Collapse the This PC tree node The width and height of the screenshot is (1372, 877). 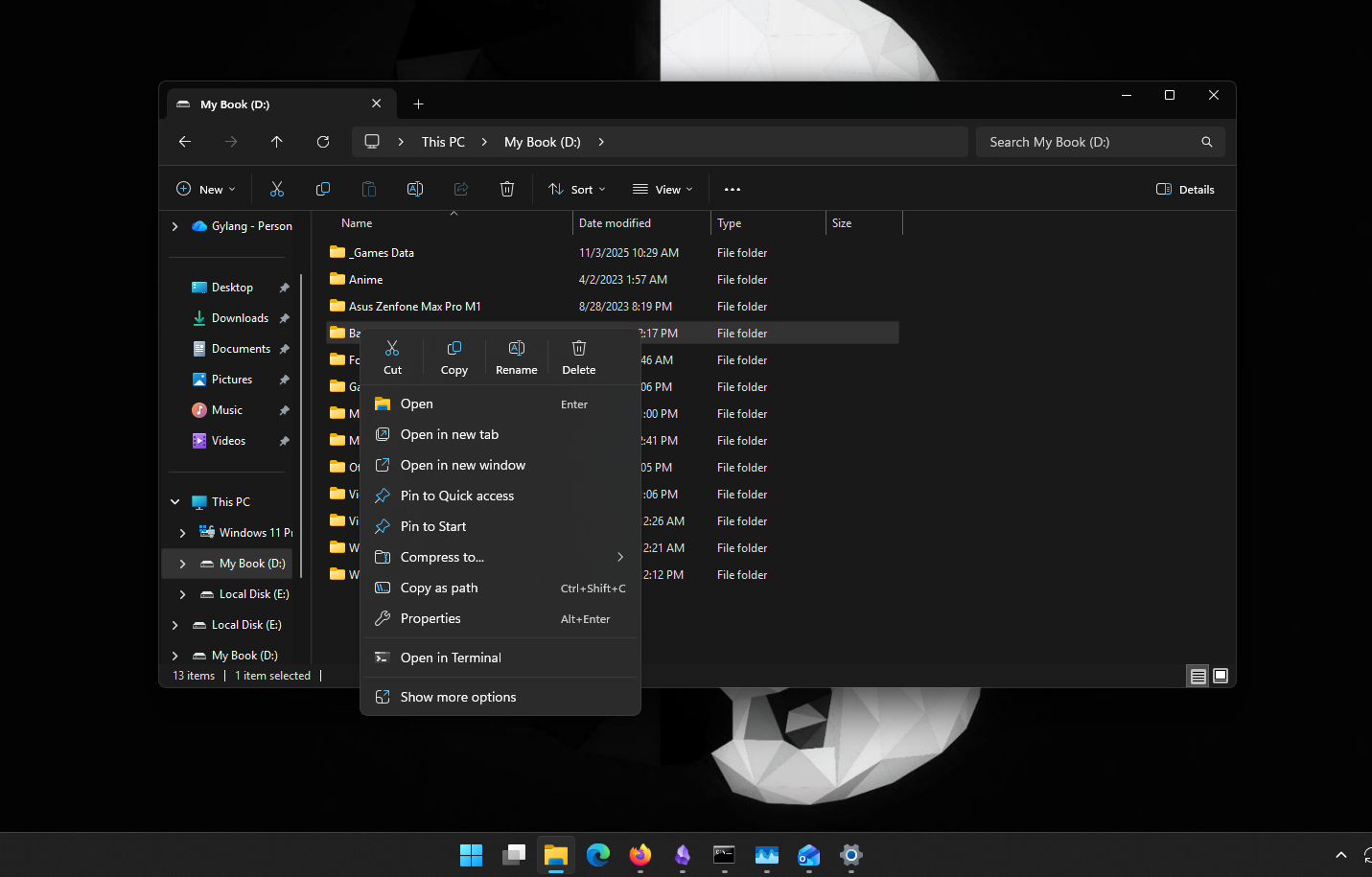175,502
